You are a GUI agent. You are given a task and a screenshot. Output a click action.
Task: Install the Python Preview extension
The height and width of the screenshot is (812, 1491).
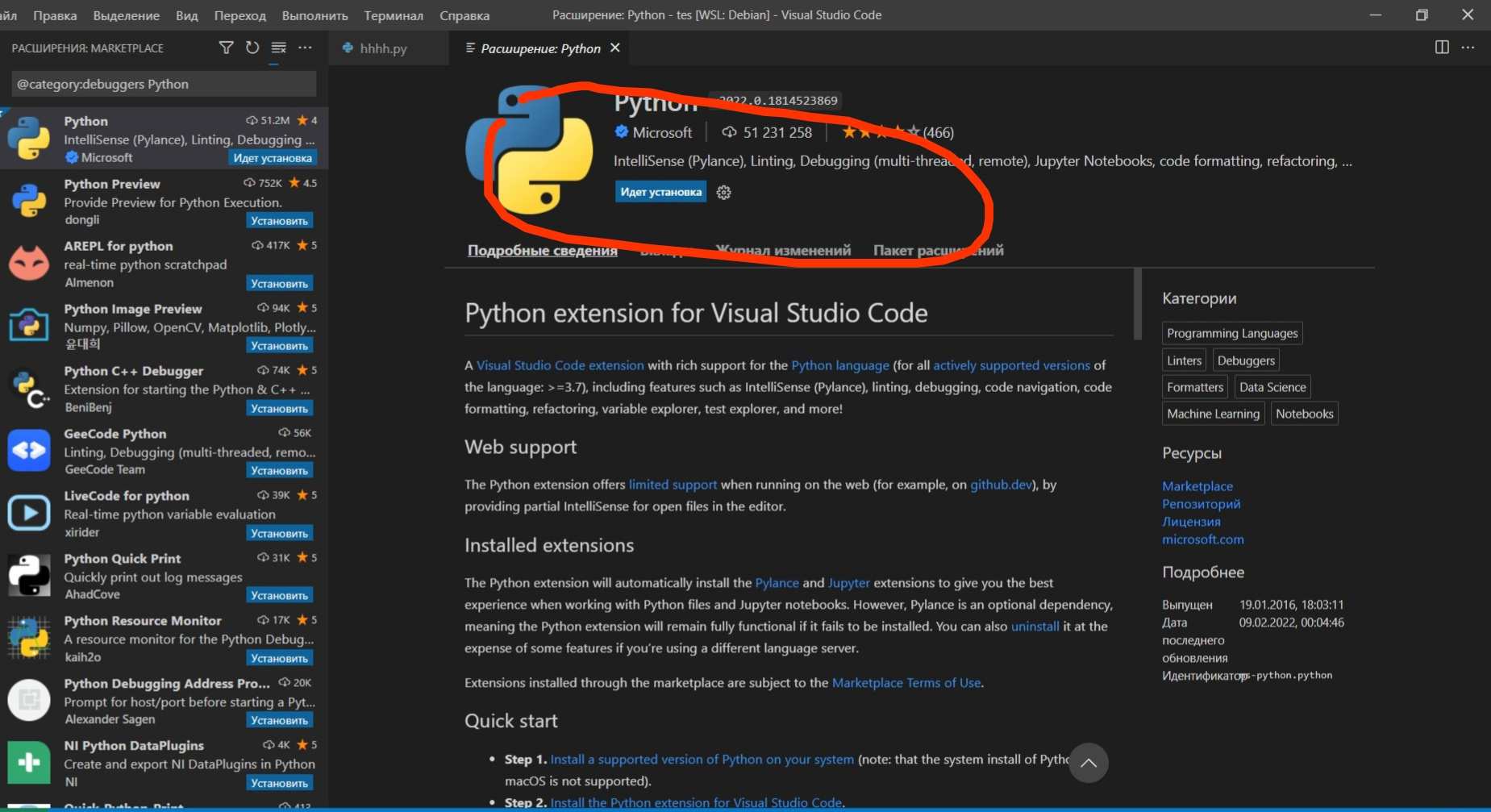[x=279, y=221]
